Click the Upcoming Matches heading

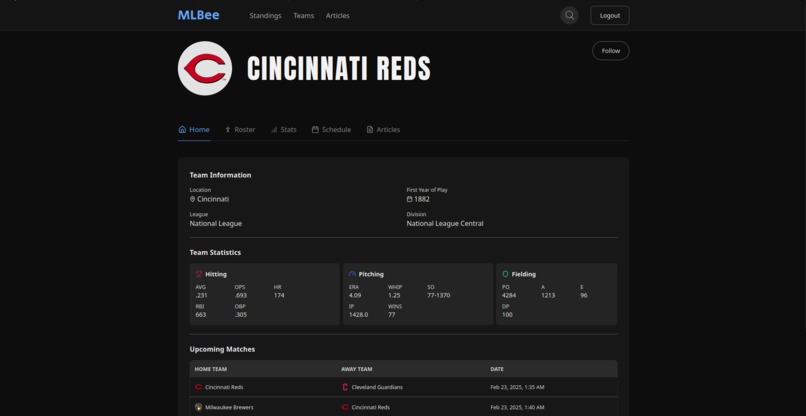pos(222,349)
